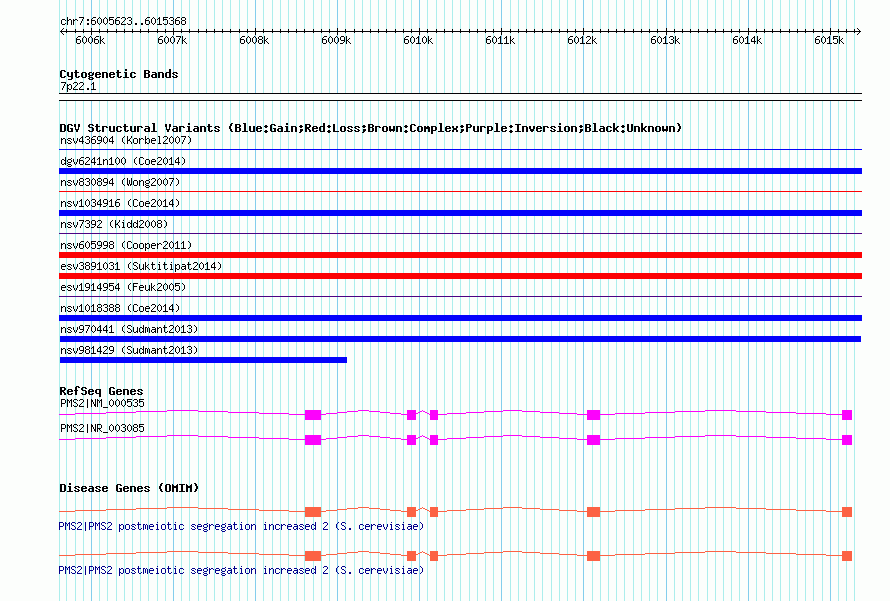Click the PMS2|NR_003085 transcript label
Viewport: 890px width, 601px height.
coord(102,428)
